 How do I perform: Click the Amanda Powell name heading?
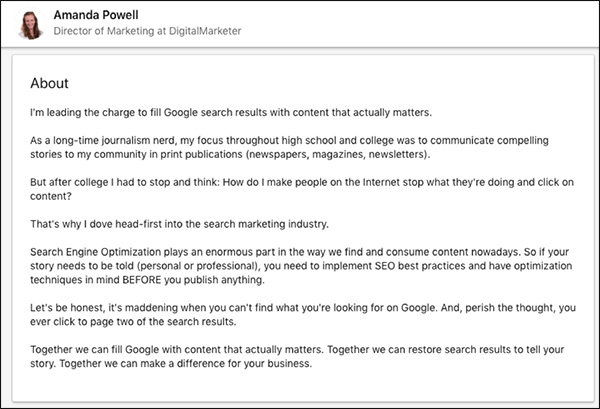pyautogui.click(x=96, y=15)
